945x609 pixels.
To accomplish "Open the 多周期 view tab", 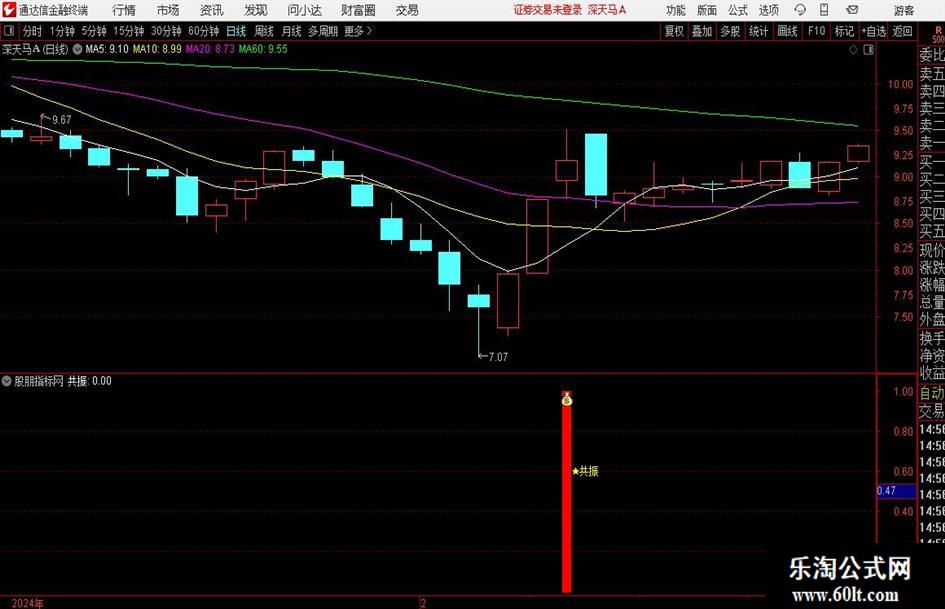I will coord(323,31).
